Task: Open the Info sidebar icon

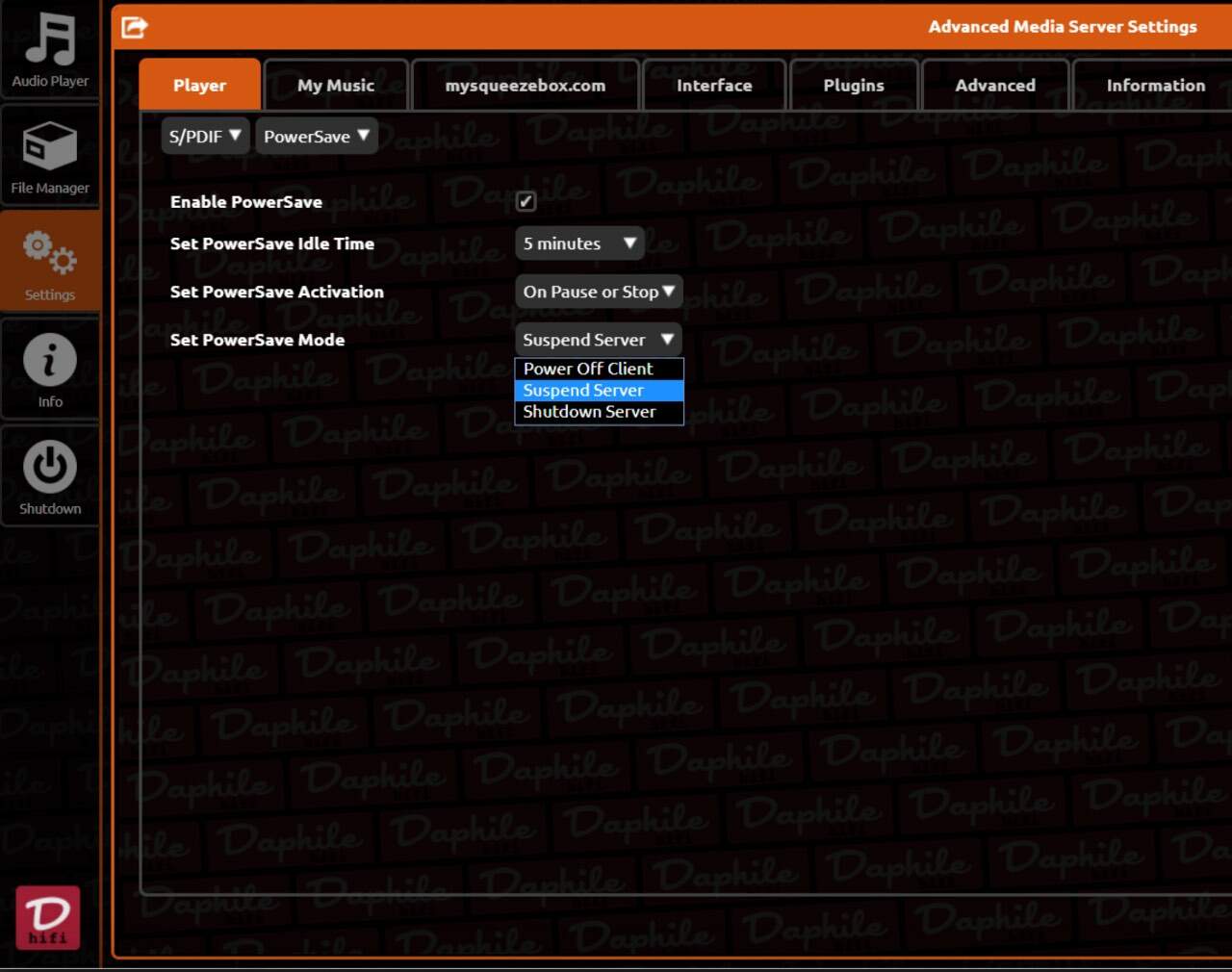Action: tap(50, 371)
